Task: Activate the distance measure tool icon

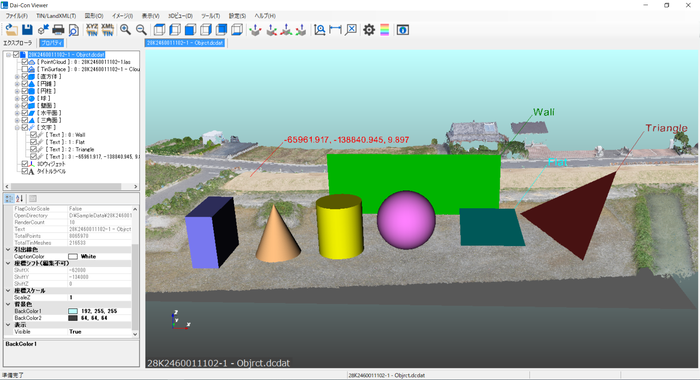Action: tap(335, 30)
